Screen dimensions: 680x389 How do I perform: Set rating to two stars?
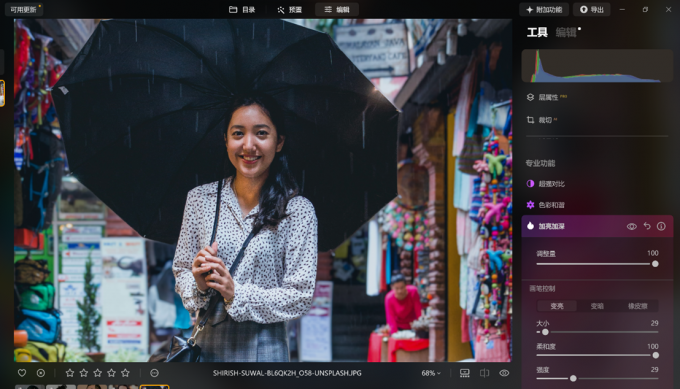point(84,373)
